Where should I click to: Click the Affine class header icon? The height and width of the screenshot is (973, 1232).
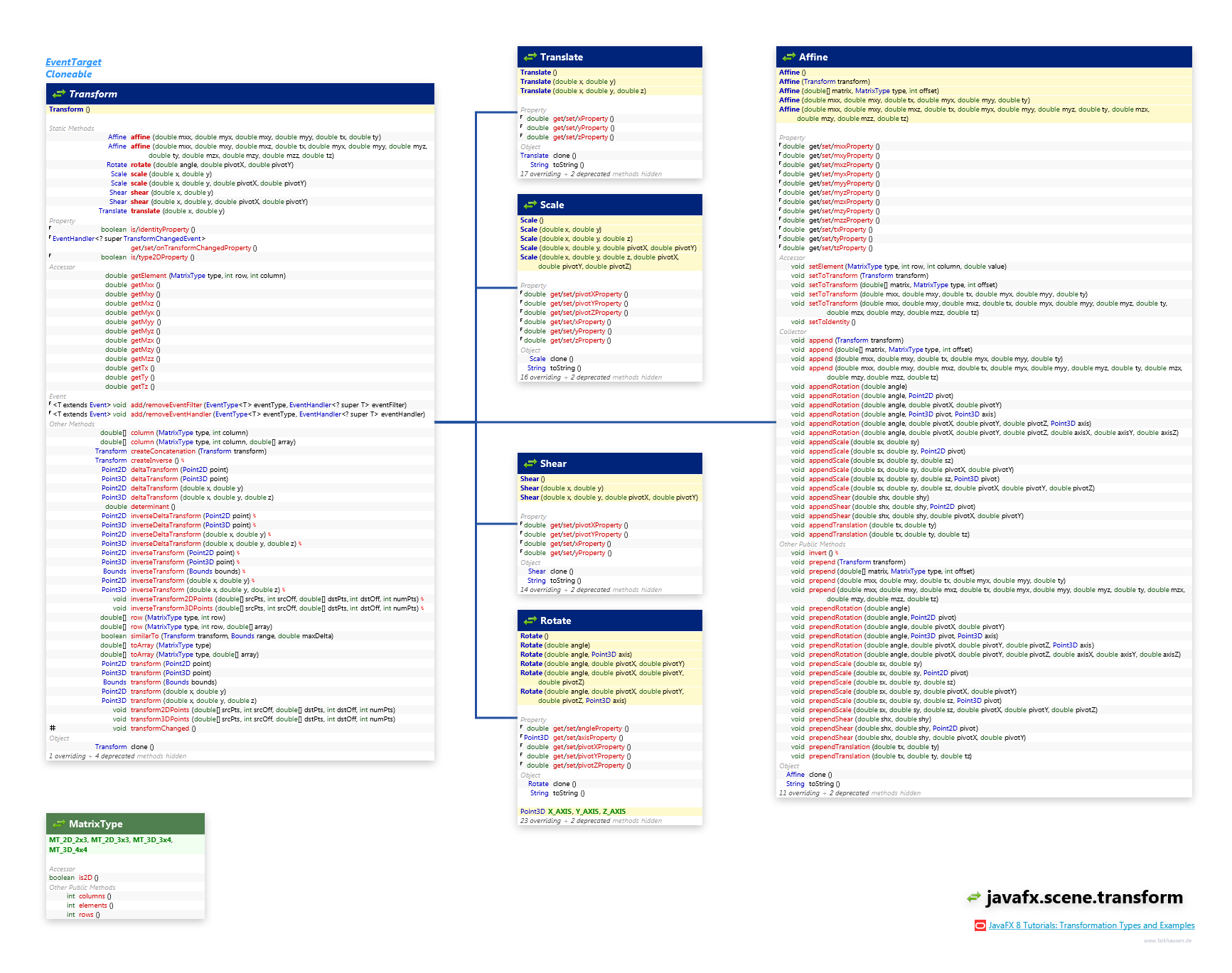pyautogui.click(x=789, y=57)
